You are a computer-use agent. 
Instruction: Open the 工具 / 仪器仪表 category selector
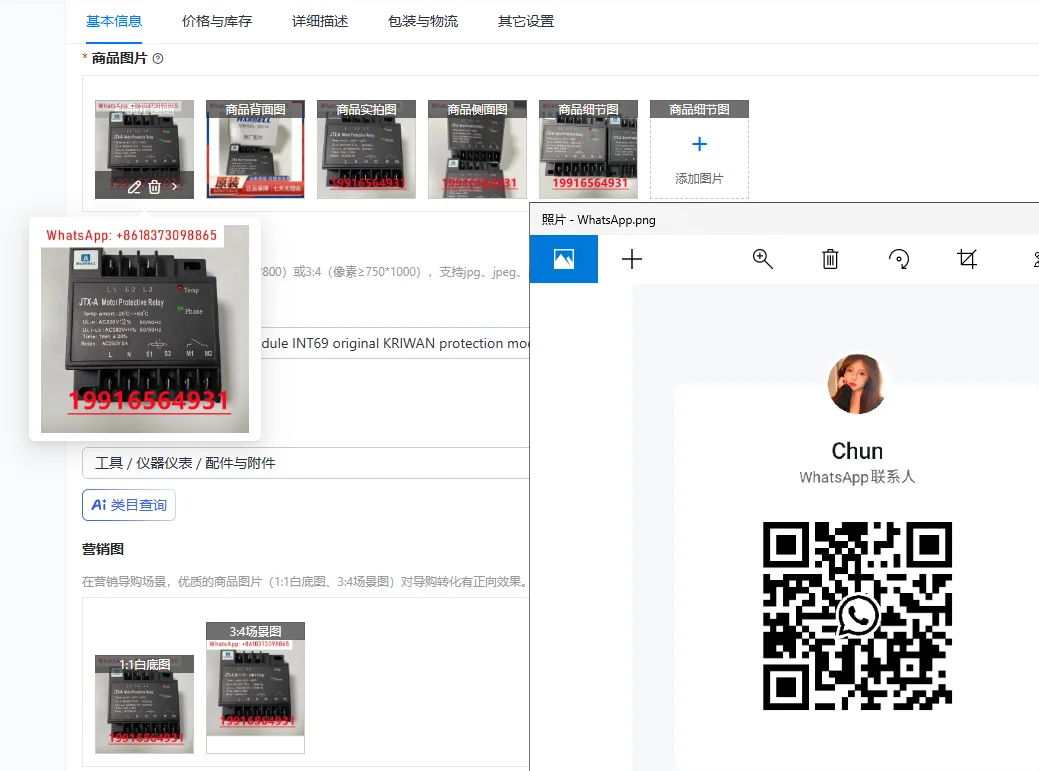pyautogui.click(x=305, y=463)
